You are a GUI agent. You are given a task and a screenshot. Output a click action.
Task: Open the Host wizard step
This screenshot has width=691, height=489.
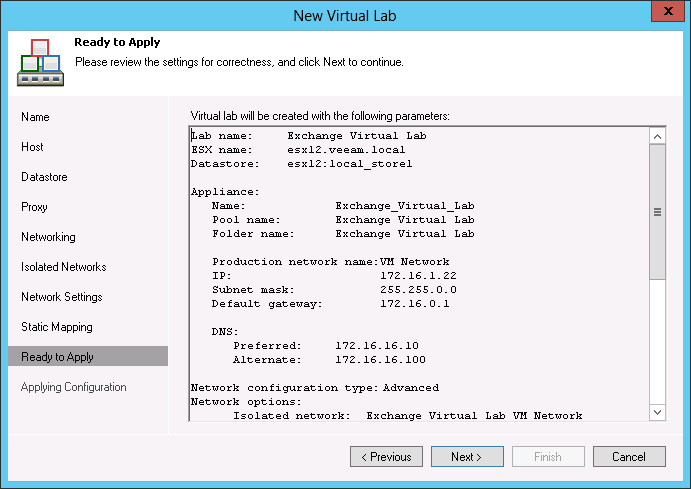pyautogui.click(x=33, y=147)
